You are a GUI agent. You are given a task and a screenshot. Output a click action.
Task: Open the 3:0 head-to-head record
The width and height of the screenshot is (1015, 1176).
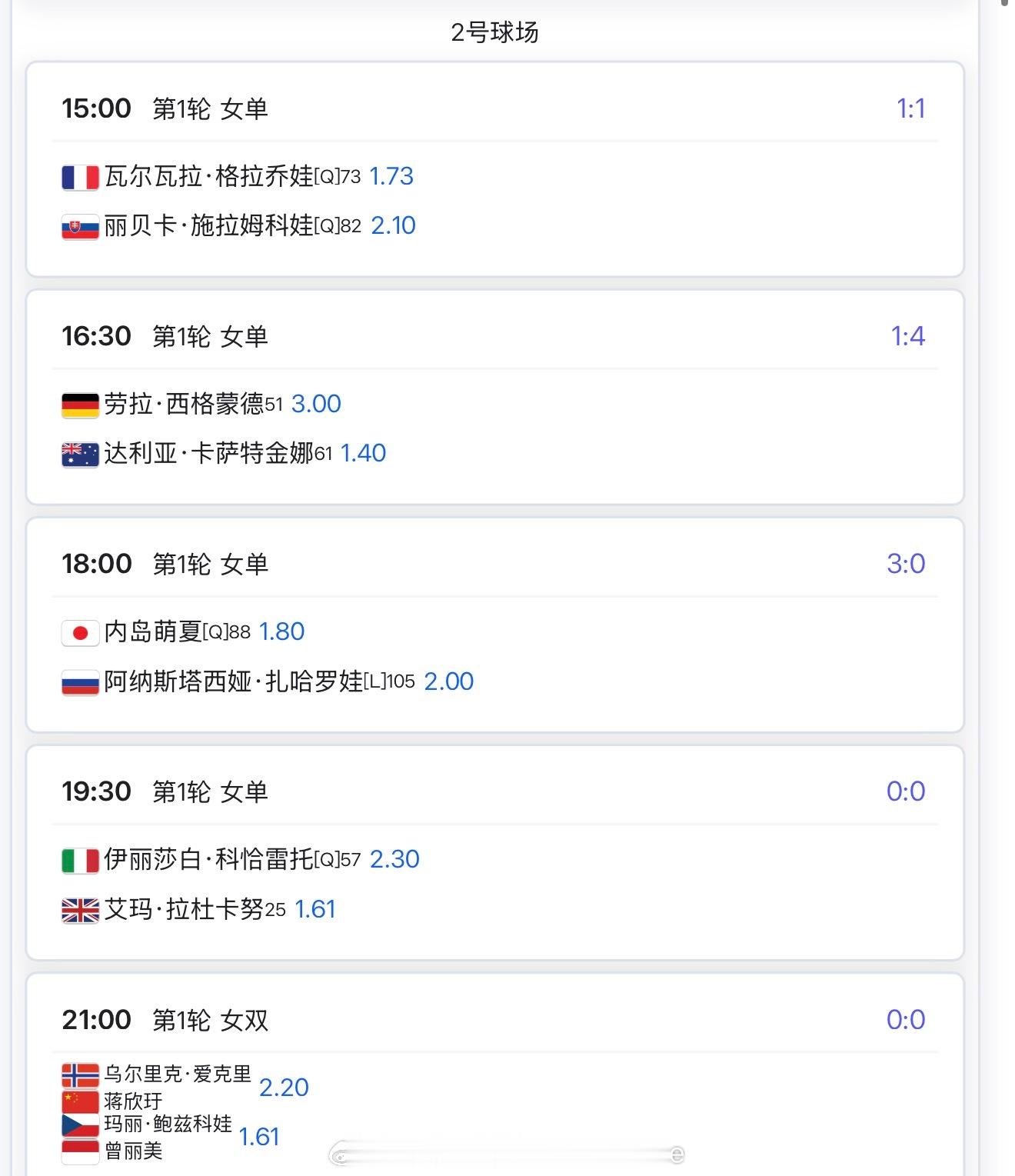(906, 564)
